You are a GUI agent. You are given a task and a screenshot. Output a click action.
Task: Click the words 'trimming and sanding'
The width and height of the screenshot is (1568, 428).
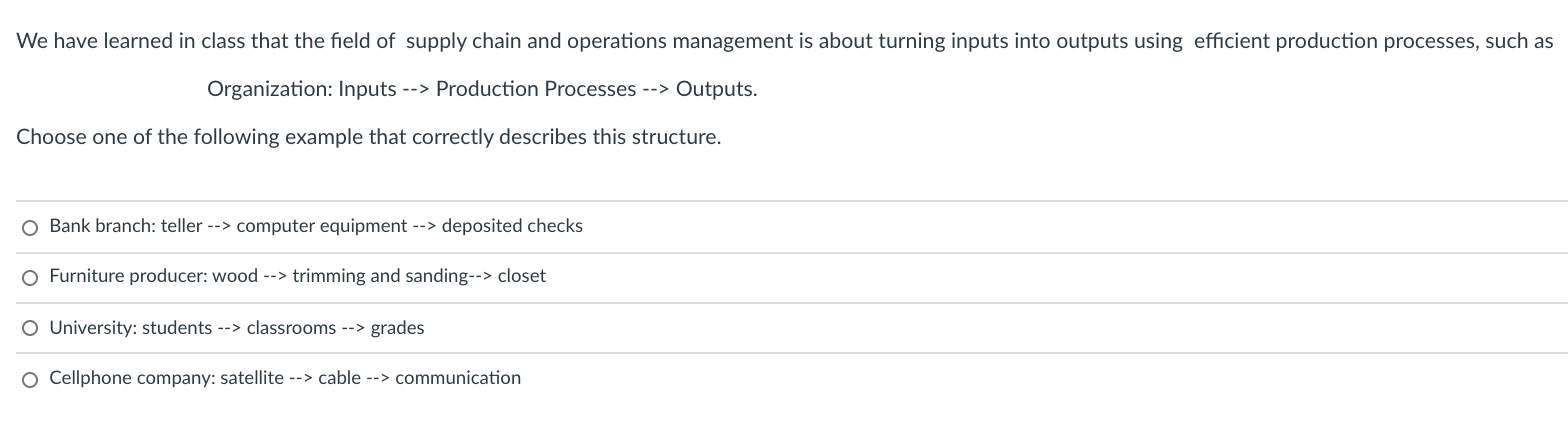click(380, 276)
